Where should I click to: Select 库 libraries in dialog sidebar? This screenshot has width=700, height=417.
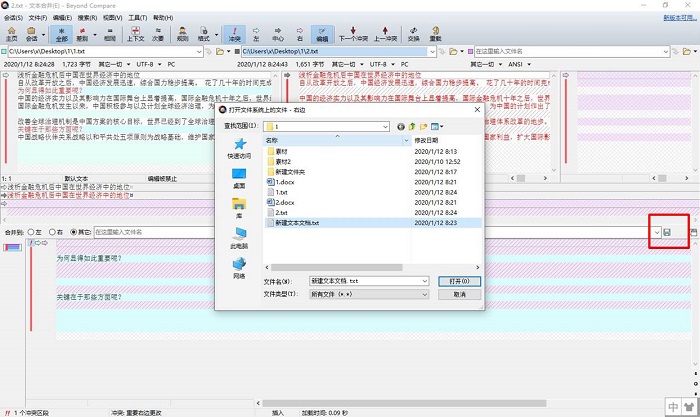pos(239,208)
